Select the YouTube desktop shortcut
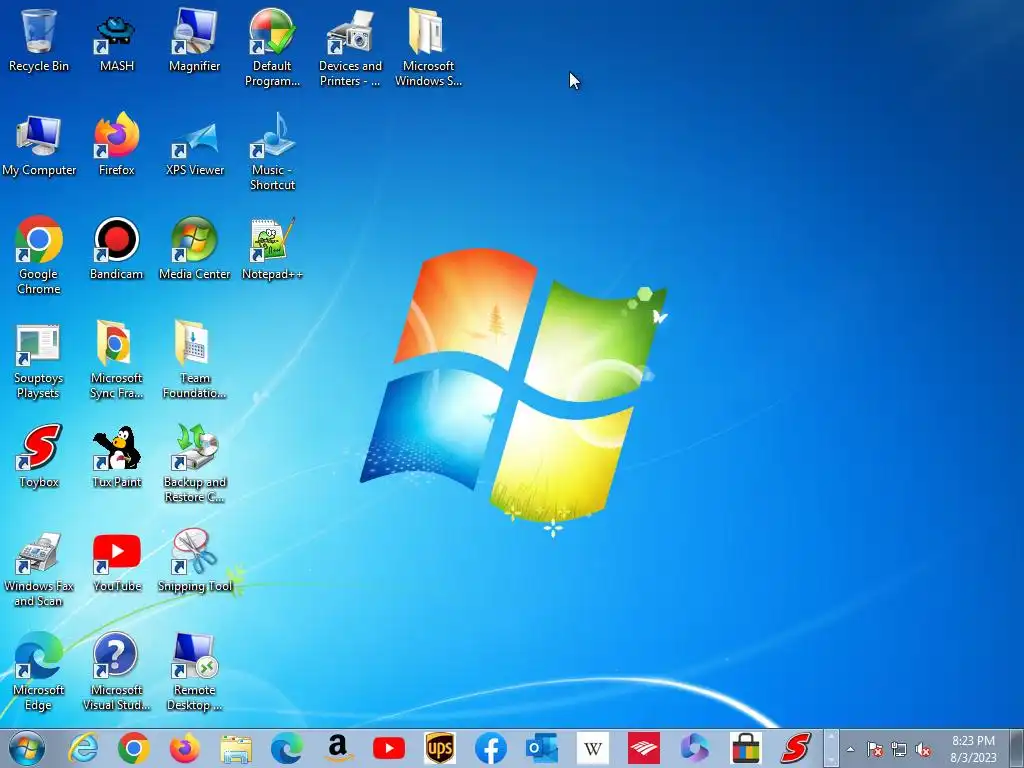Viewport: 1024px width, 768px height. point(116,562)
